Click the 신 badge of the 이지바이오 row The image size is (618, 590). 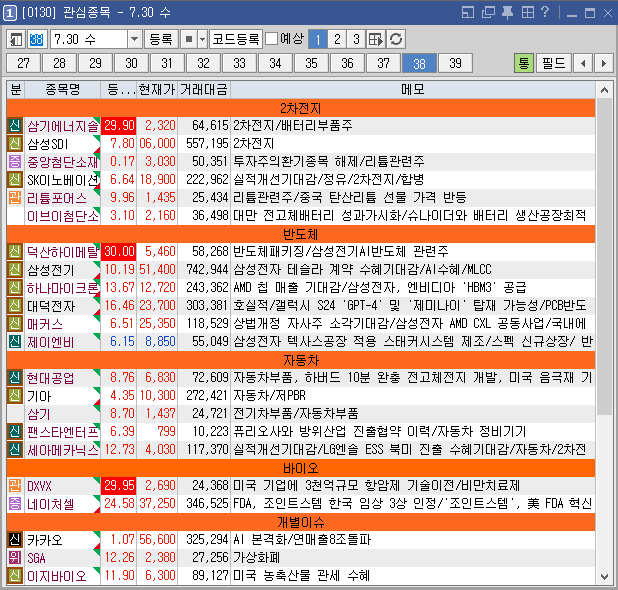pos(15,575)
